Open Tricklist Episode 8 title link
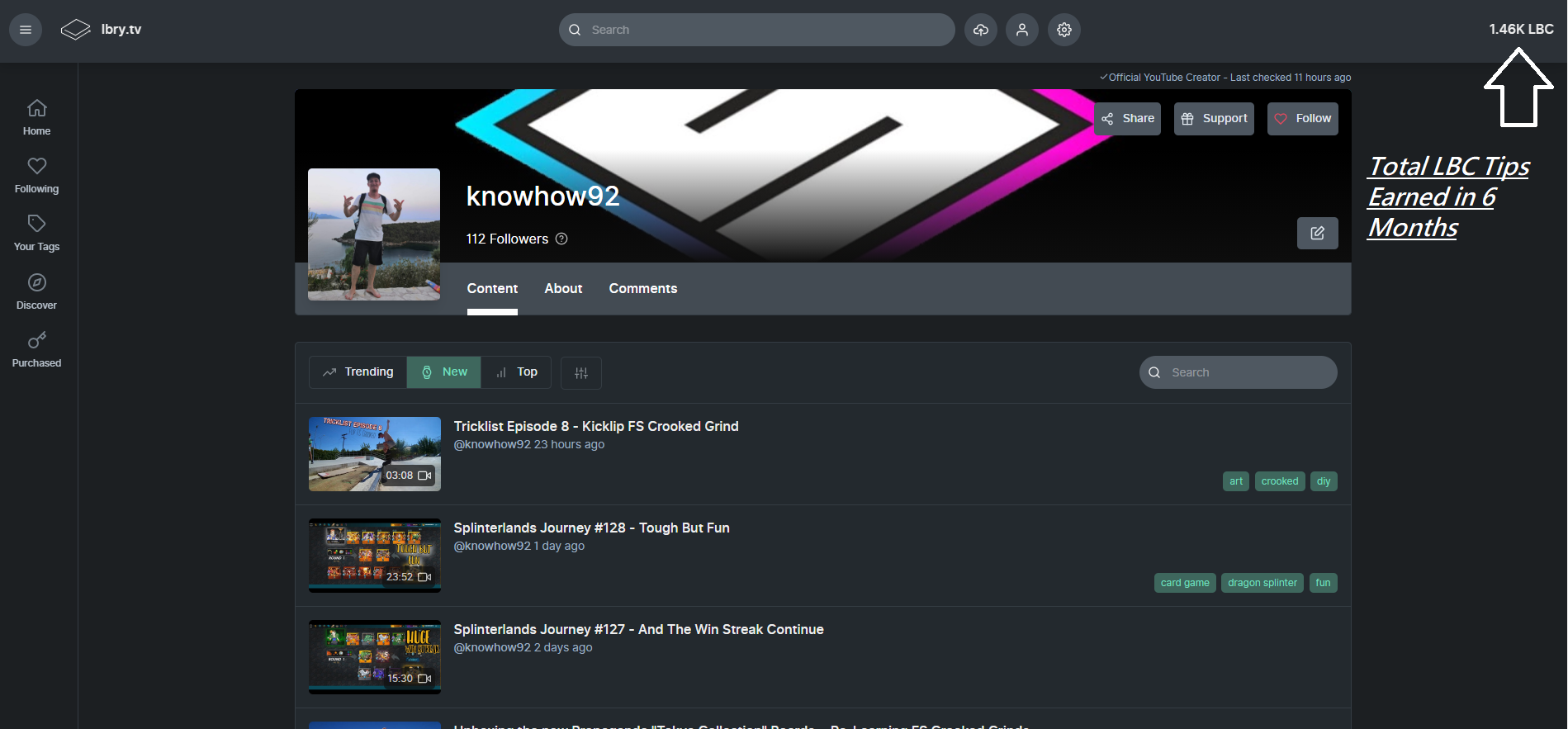 [x=596, y=426]
